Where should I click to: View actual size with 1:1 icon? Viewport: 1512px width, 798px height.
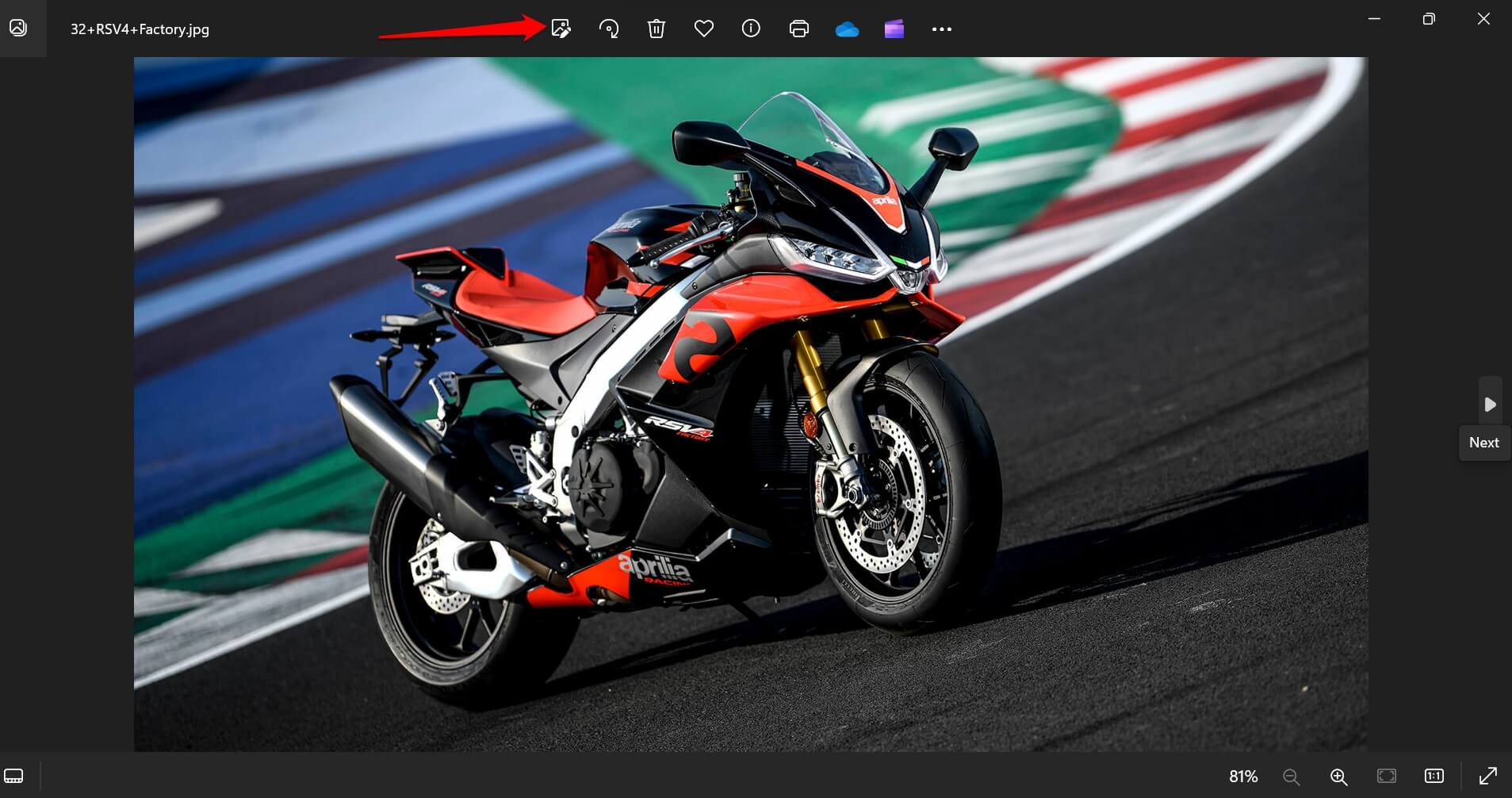point(1434,776)
